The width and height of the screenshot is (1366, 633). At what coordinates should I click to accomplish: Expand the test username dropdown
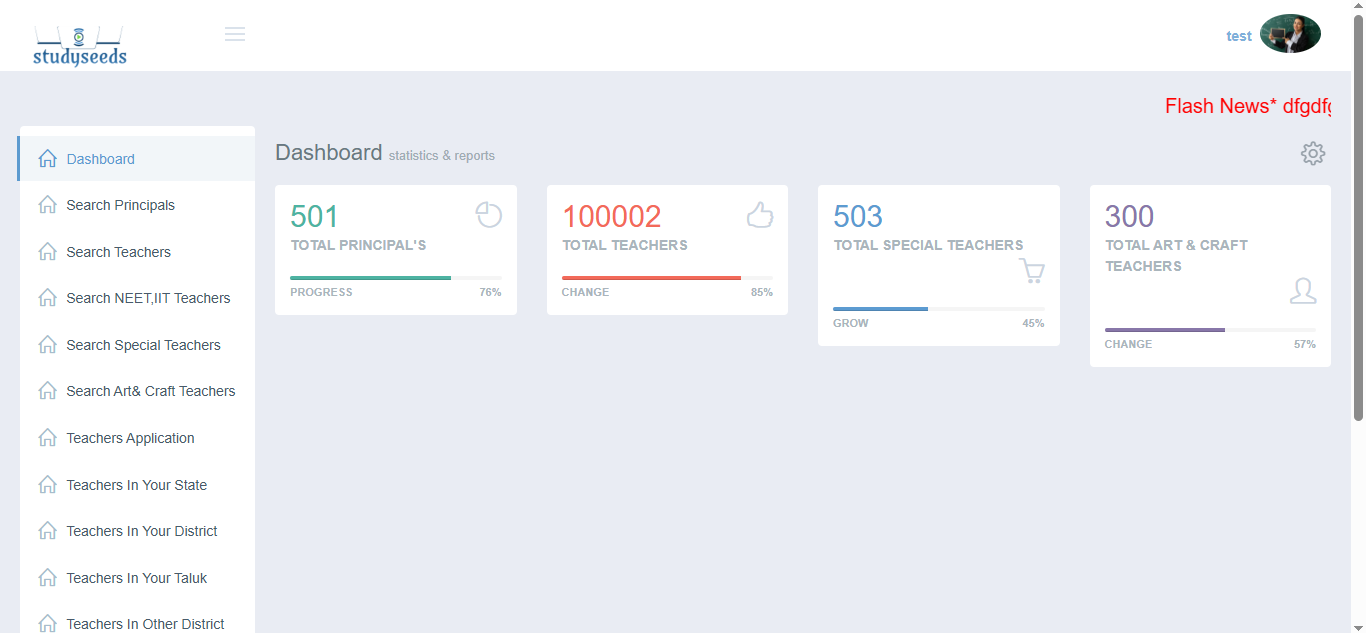1238,36
